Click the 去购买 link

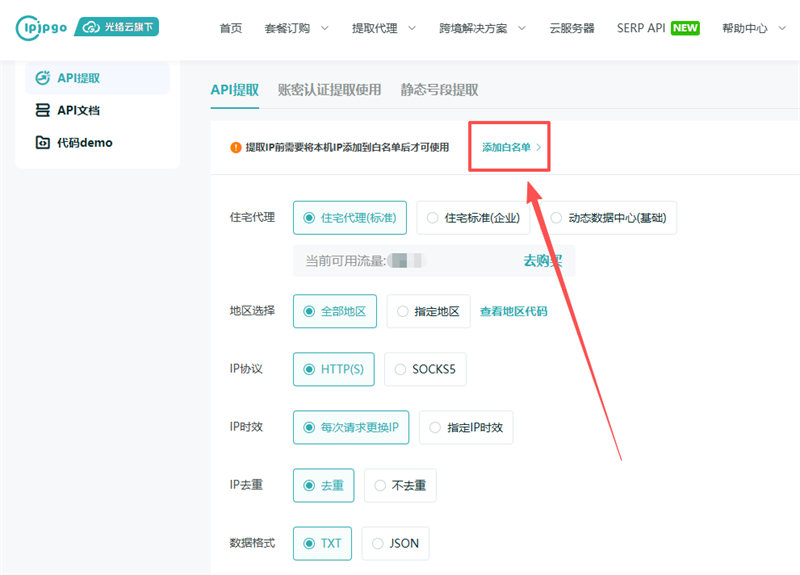543,261
